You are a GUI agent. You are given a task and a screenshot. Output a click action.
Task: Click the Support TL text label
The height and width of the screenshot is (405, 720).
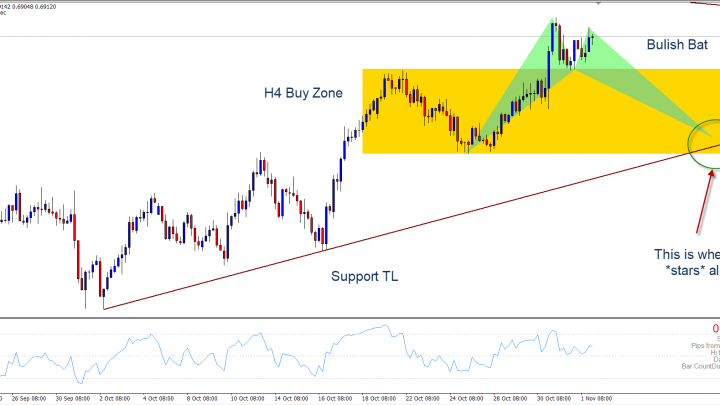click(364, 275)
